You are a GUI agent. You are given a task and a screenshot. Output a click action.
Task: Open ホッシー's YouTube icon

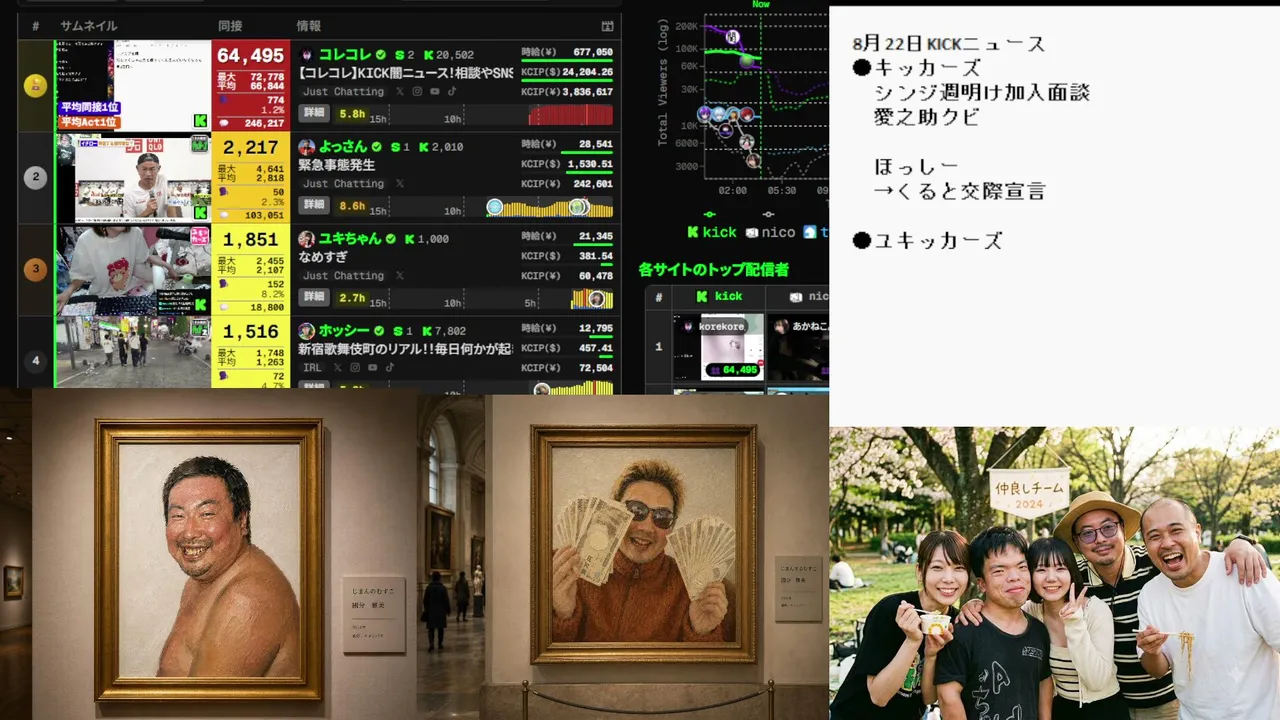pyautogui.click(x=372, y=368)
